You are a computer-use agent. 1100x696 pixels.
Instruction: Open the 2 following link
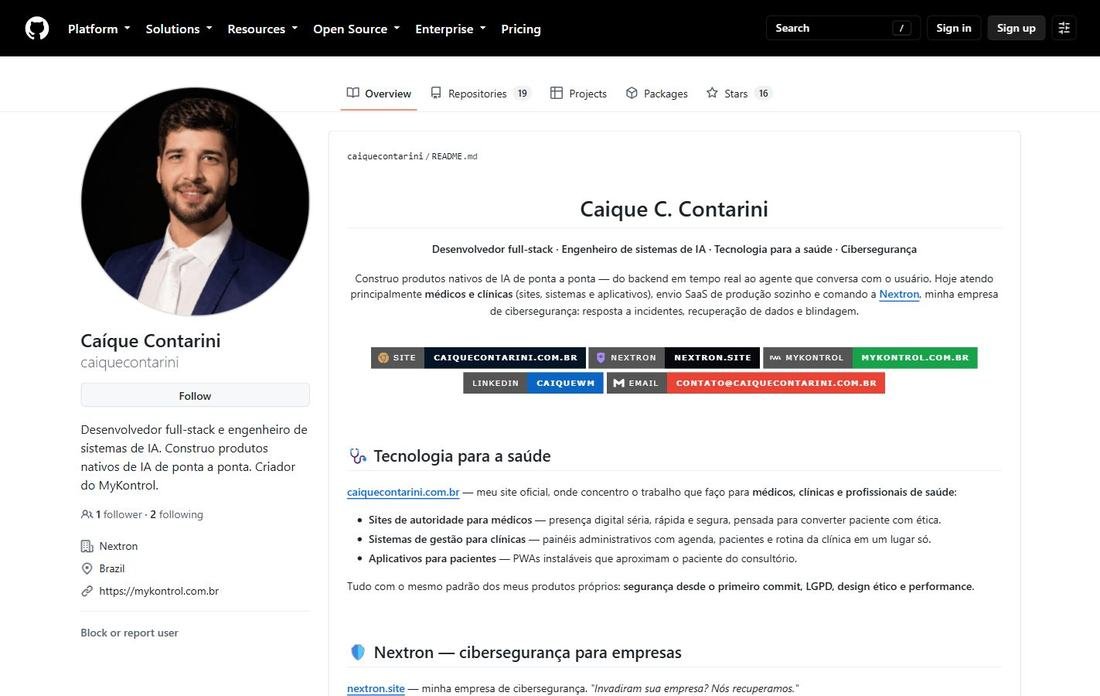pos(177,514)
